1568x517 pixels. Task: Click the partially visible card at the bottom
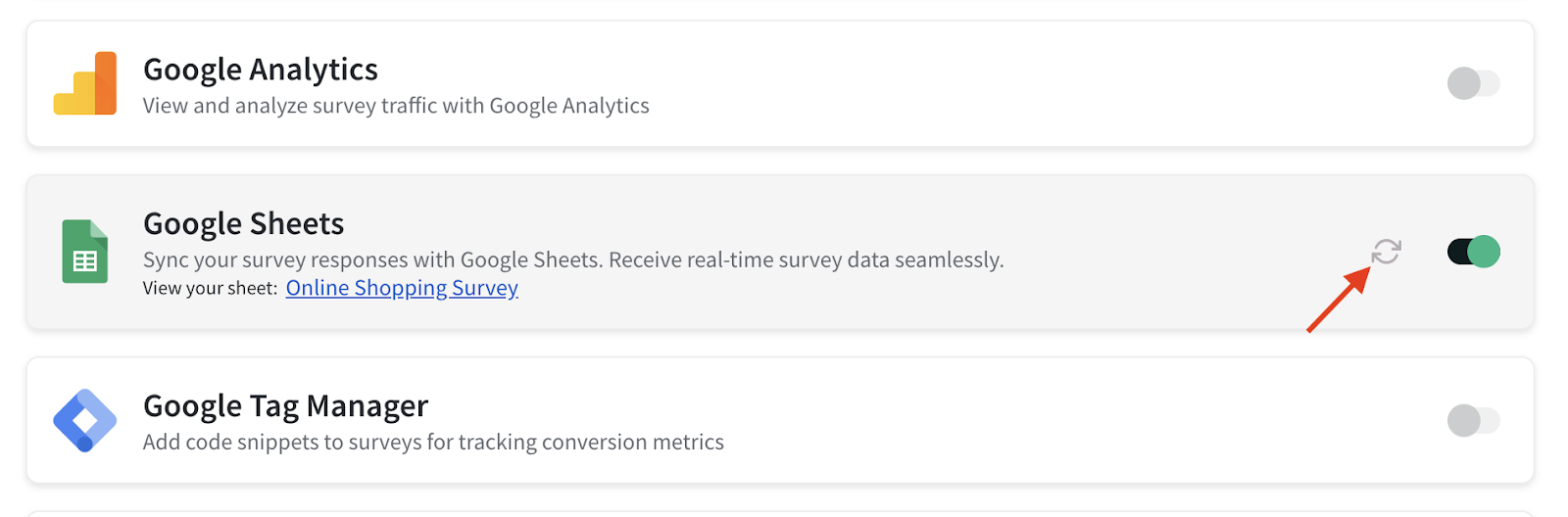click(780, 513)
